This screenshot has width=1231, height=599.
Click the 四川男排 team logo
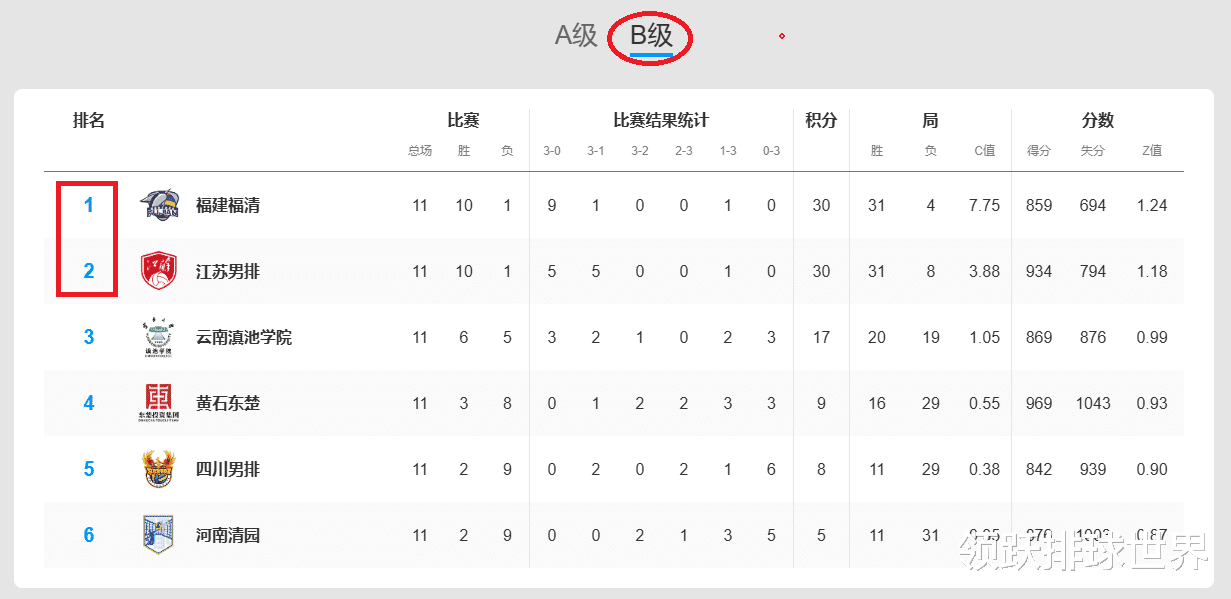click(x=159, y=469)
